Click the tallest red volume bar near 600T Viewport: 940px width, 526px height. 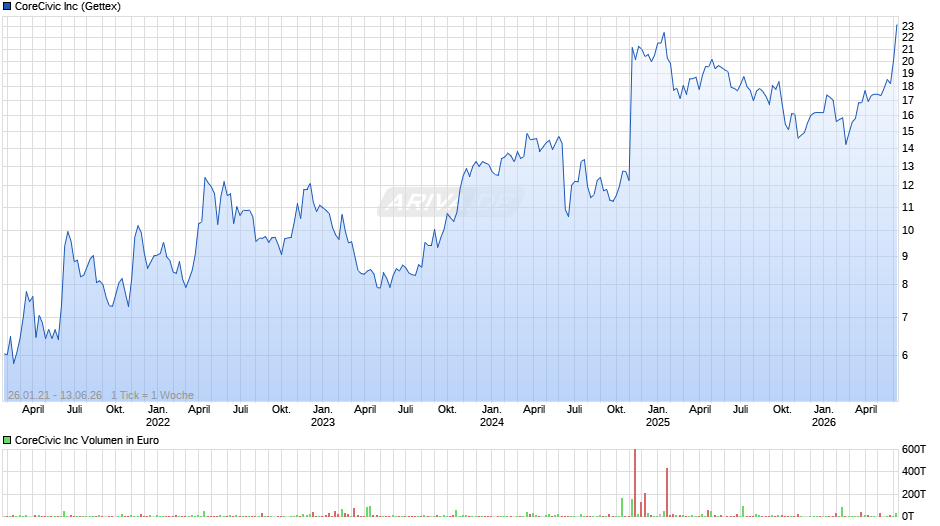coord(635,483)
